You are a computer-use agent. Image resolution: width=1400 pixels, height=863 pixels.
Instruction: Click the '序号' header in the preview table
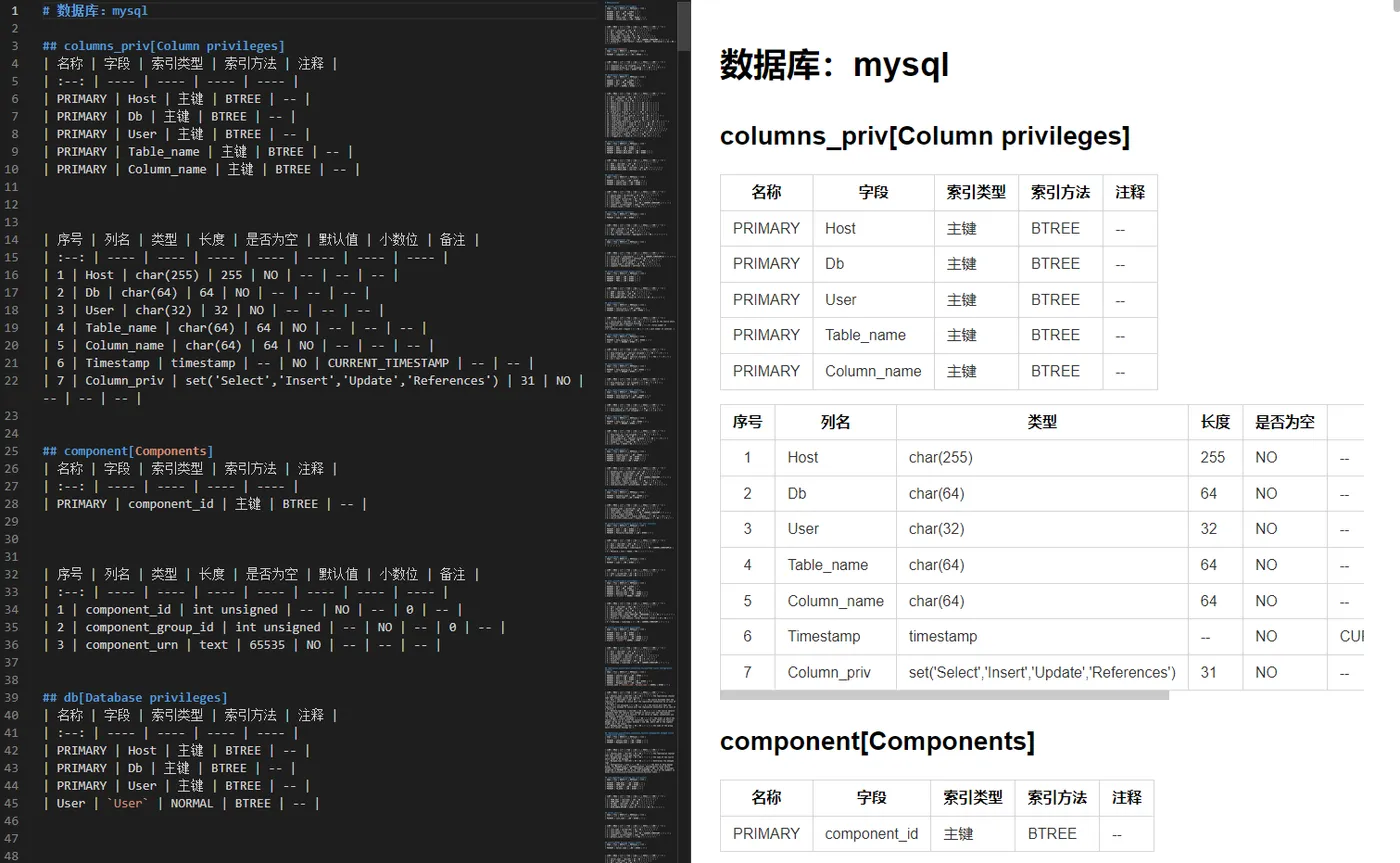pyautogui.click(x=747, y=422)
